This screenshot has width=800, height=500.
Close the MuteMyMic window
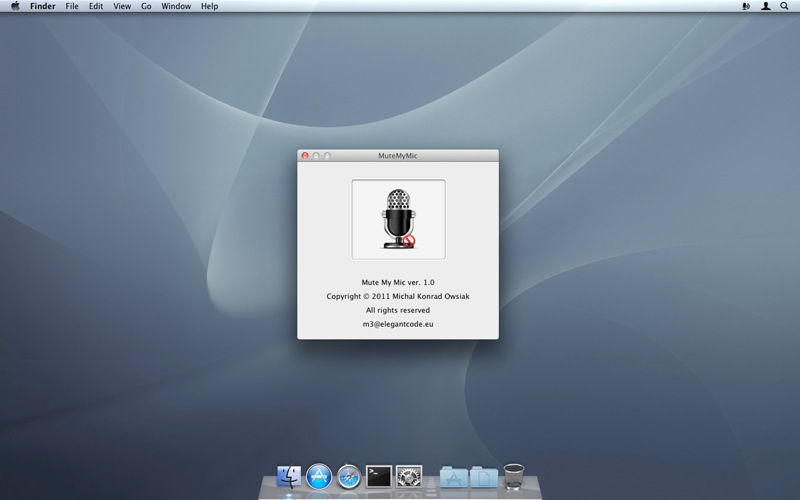click(x=305, y=156)
